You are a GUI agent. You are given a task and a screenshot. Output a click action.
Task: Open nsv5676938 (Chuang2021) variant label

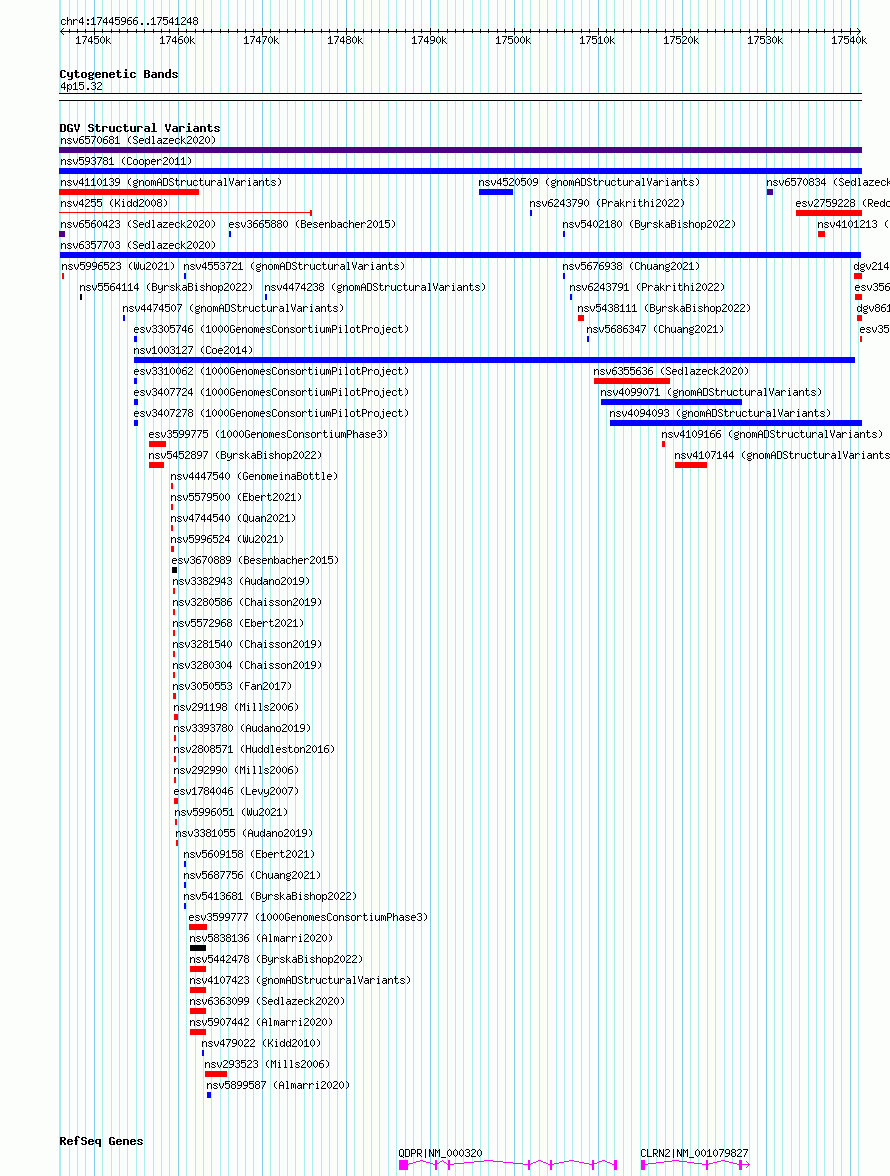631,266
